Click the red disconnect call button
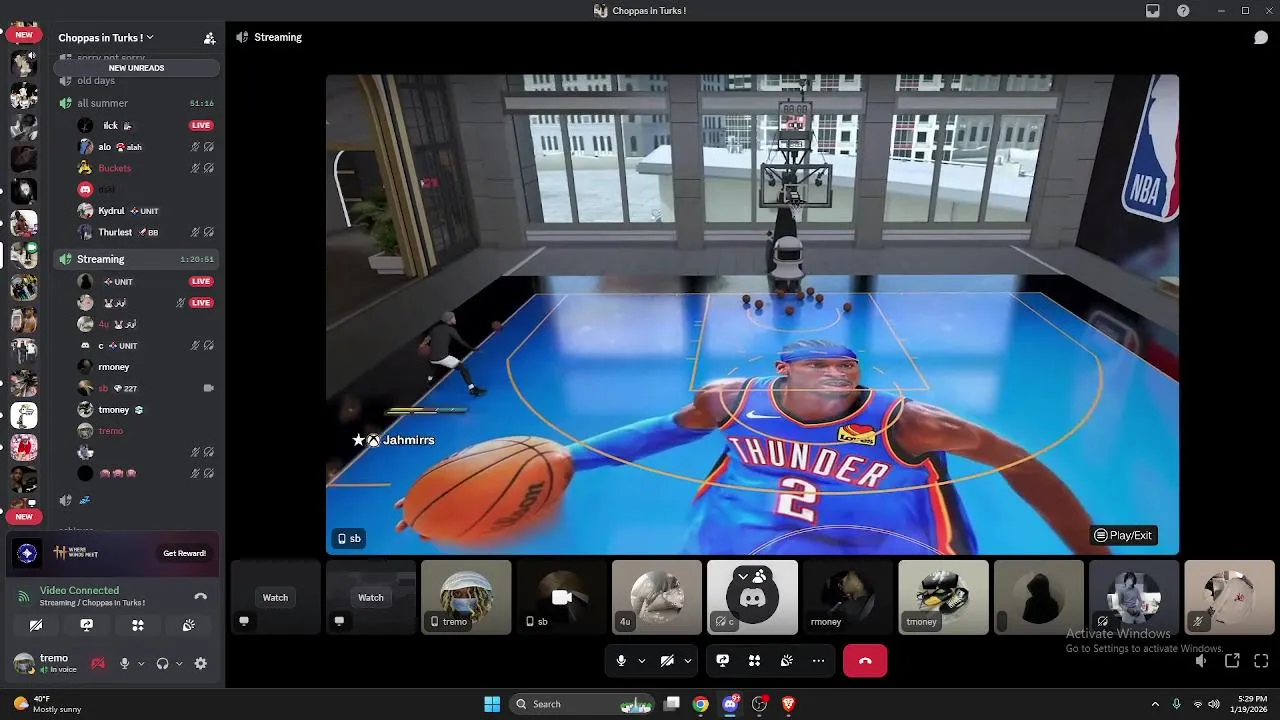 point(865,660)
